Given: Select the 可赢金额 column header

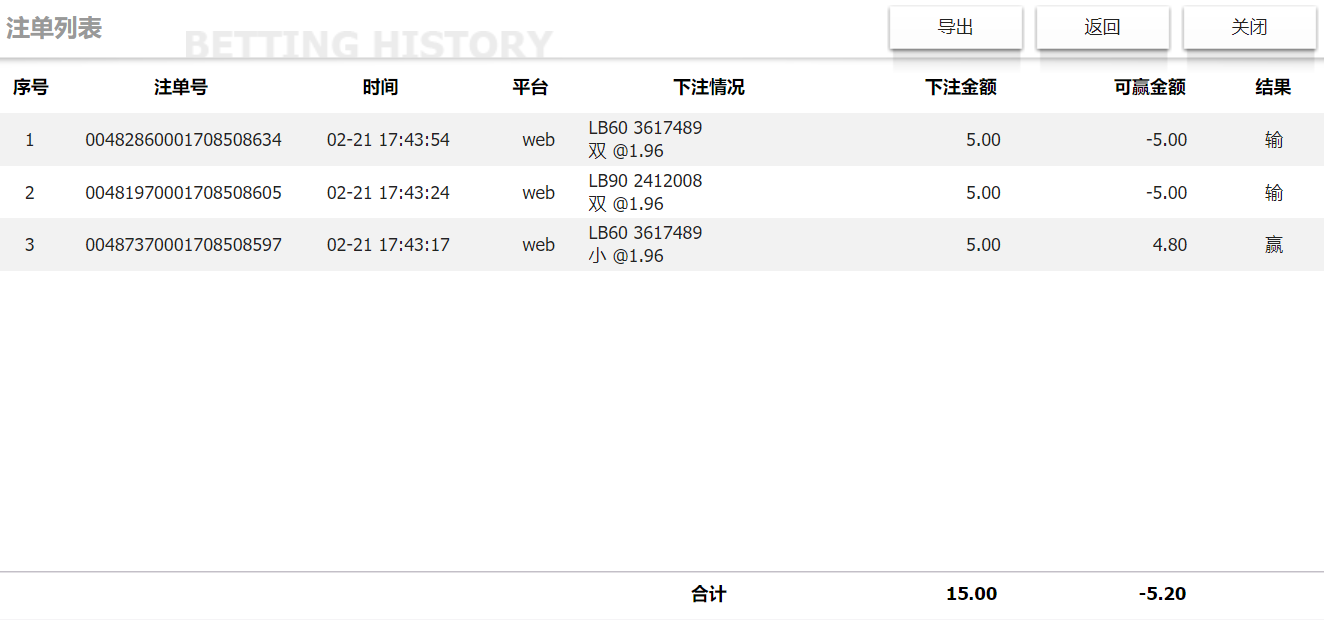Looking at the screenshot, I should click(1150, 87).
